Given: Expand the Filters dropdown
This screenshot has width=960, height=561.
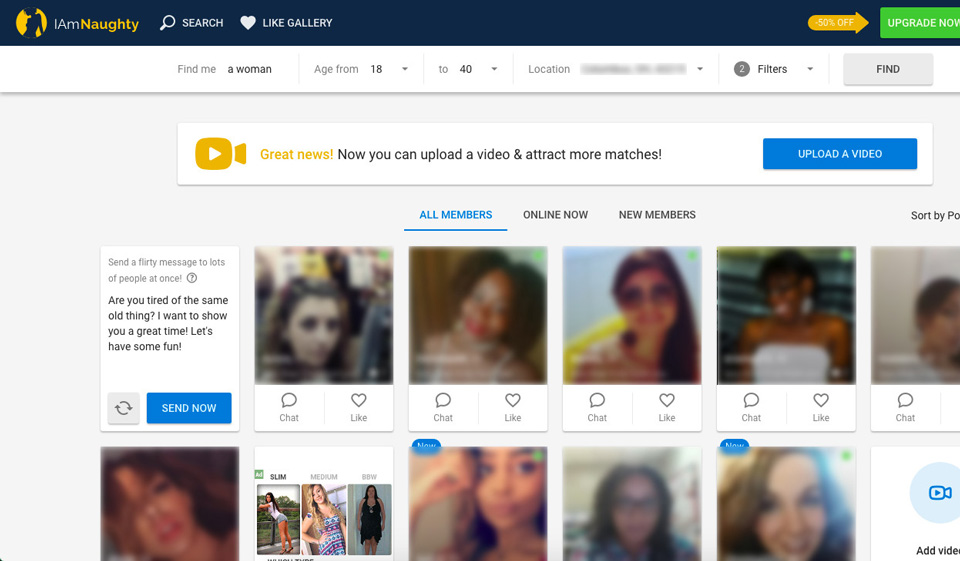Looking at the screenshot, I should pos(809,69).
